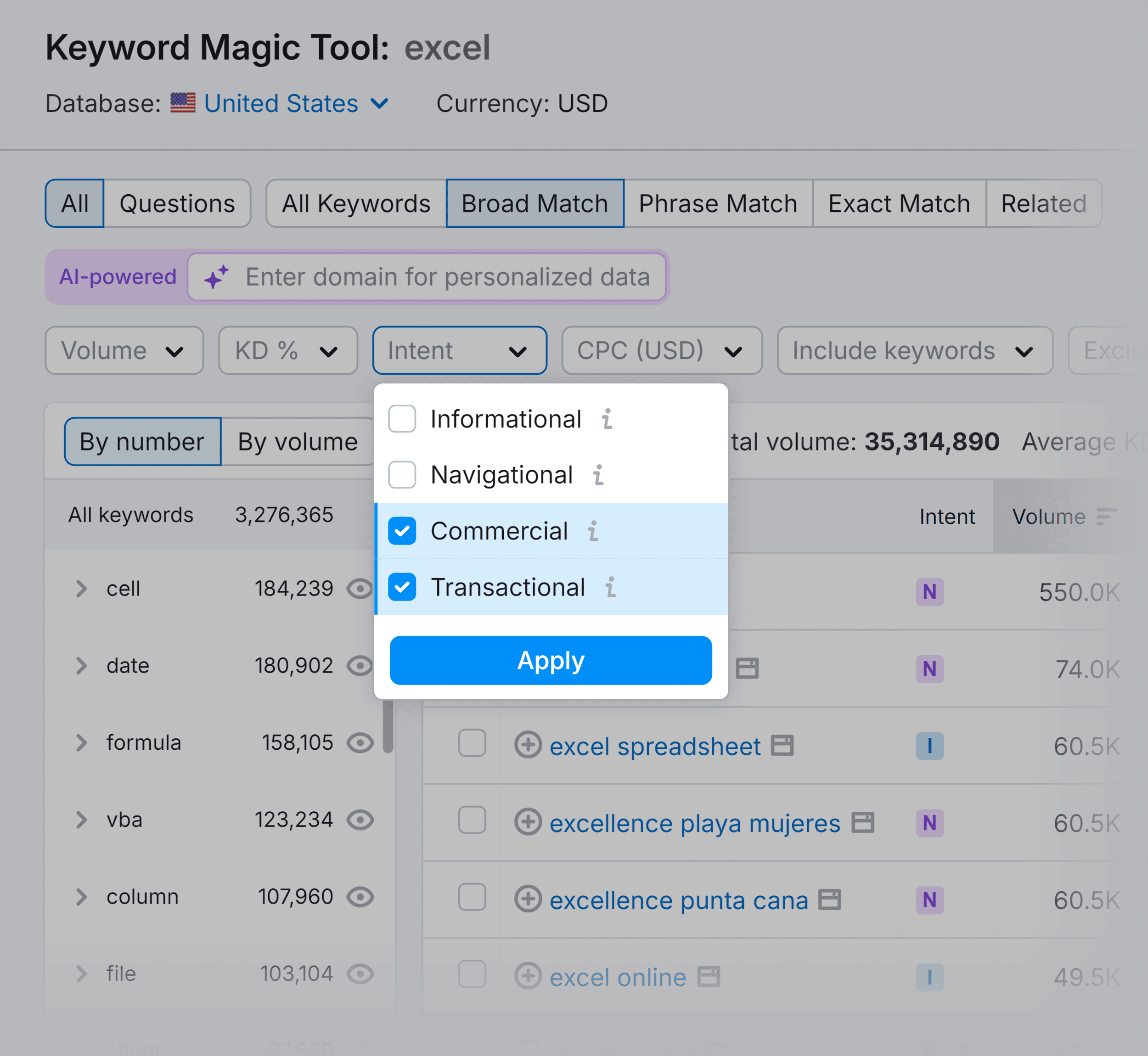Image resolution: width=1148 pixels, height=1056 pixels.
Task: Check the Informational intent checkbox
Action: (402, 419)
